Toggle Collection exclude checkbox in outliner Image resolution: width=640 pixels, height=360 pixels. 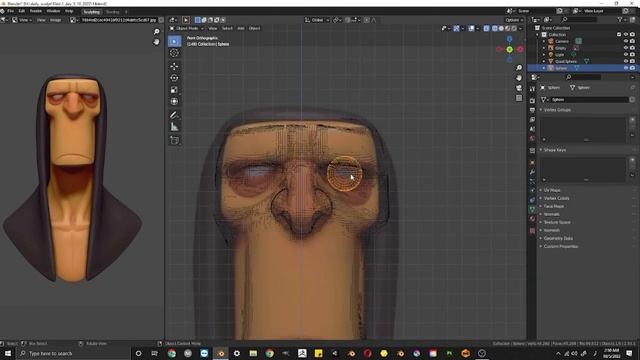pyautogui.click(x=619, y=35)
